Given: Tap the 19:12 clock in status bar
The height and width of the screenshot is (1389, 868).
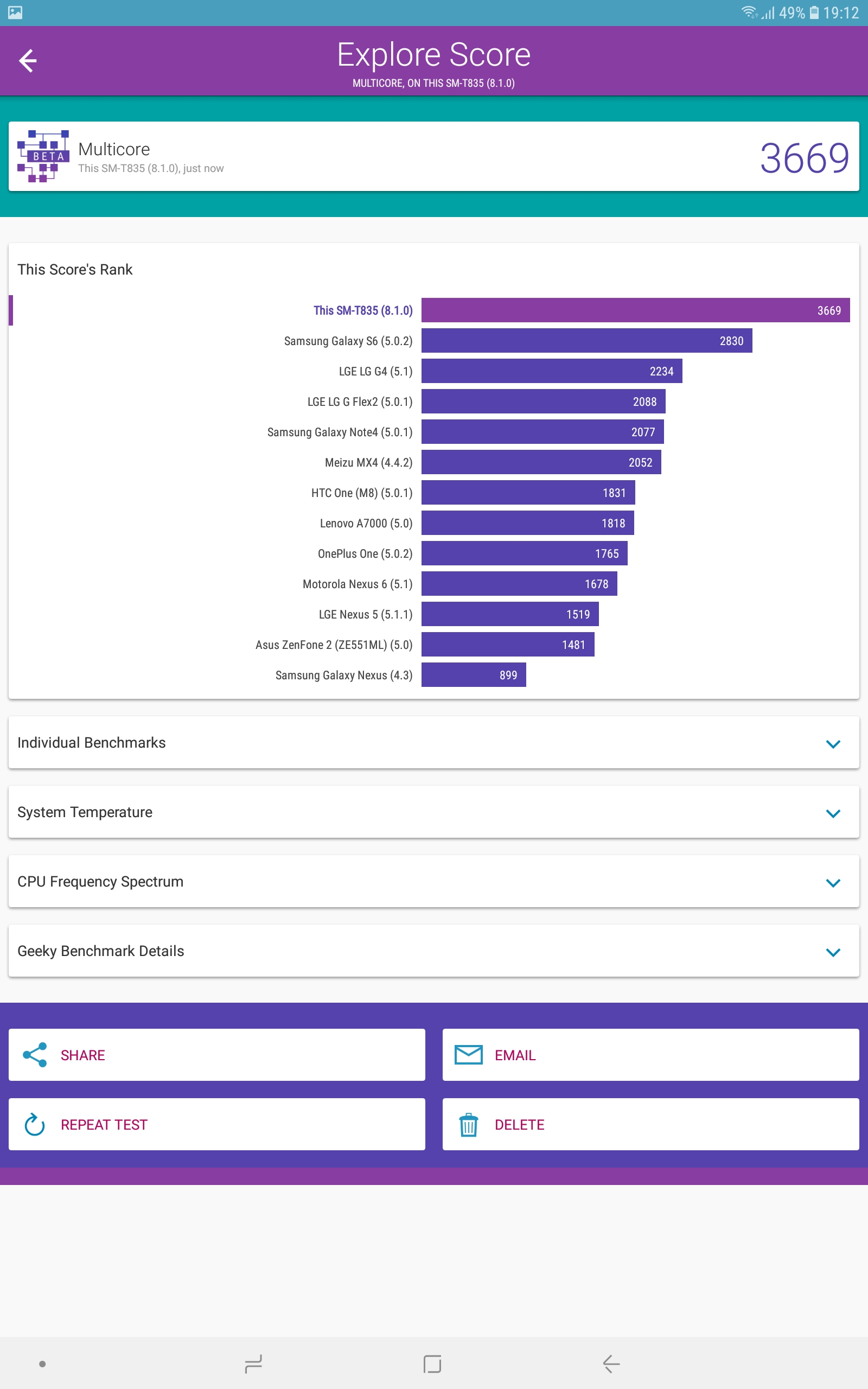Looking at the screenshot, I should 841,12.
